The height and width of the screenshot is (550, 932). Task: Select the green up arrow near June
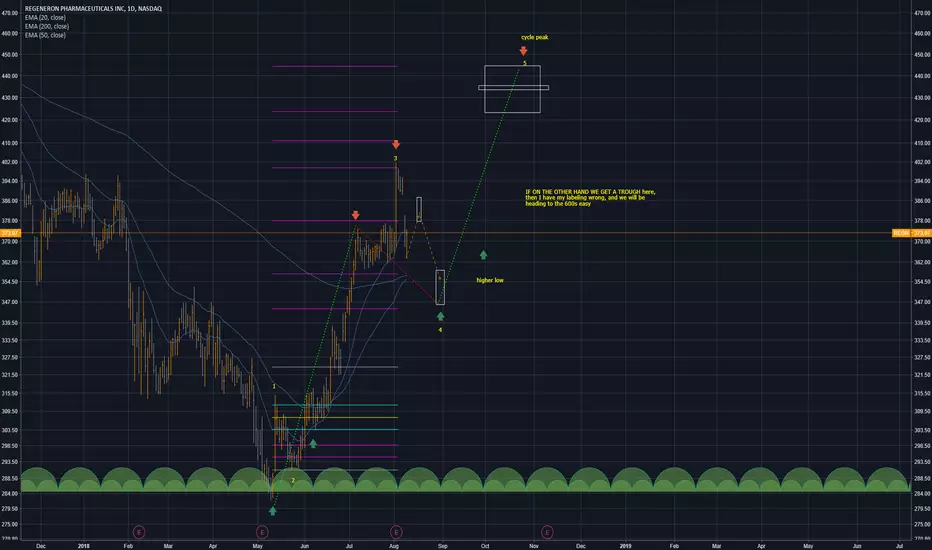coord(313,444)
